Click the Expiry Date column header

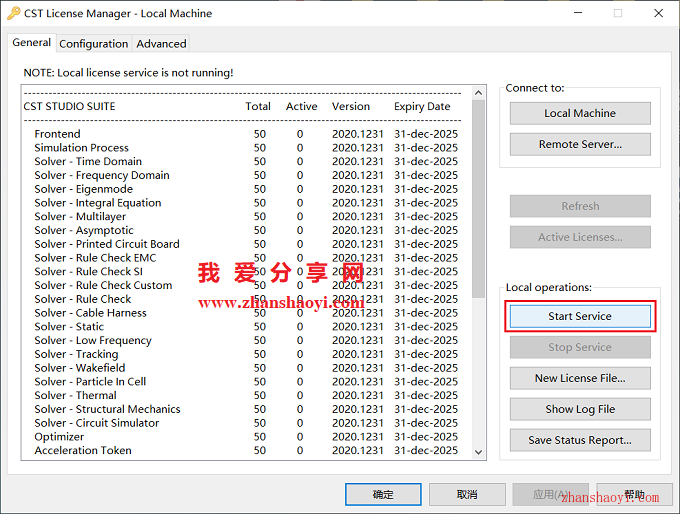point(422,107)
